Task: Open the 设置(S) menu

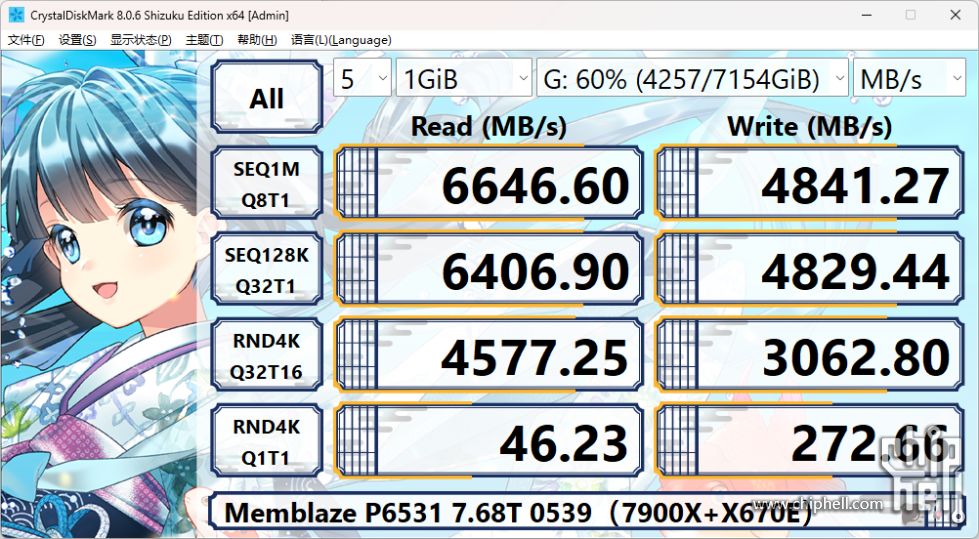Action: [77, 40]
